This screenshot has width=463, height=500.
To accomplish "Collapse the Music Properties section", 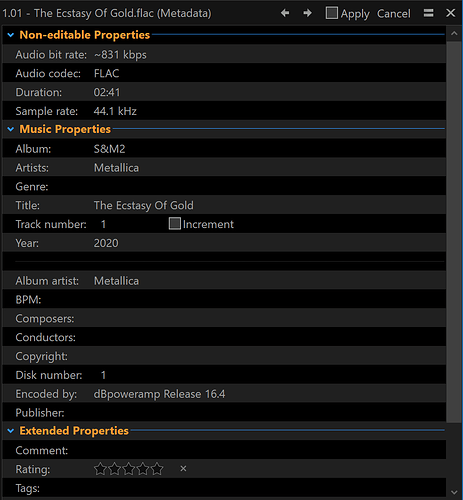I will click(11, 129).
